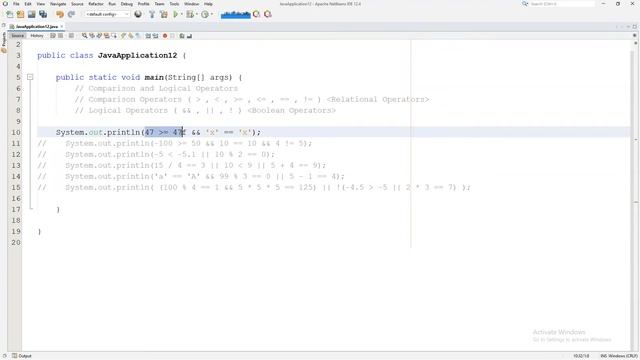Click the last profiler icon in main toolbar

pyautogui.click(x=268, y=14)
